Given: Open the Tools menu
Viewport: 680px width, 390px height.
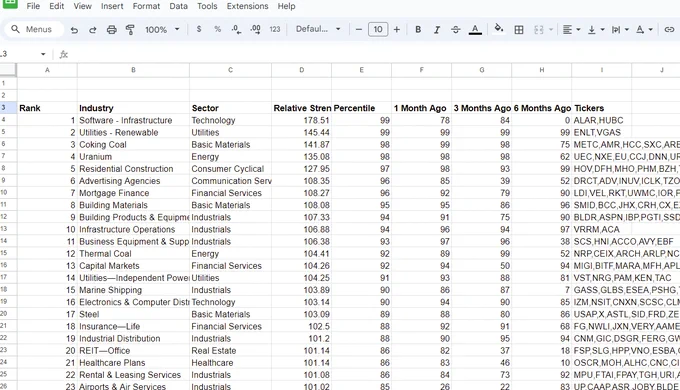Looking at the screenshot, I should [207, 6].
